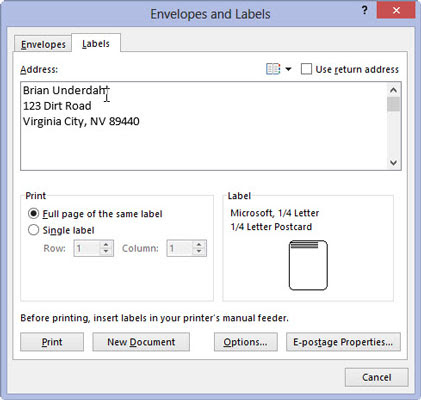Click the address box scroll down arrow
Image resolution: width=421 pixels, height=400 pixels.
click(x=393, y=163)
